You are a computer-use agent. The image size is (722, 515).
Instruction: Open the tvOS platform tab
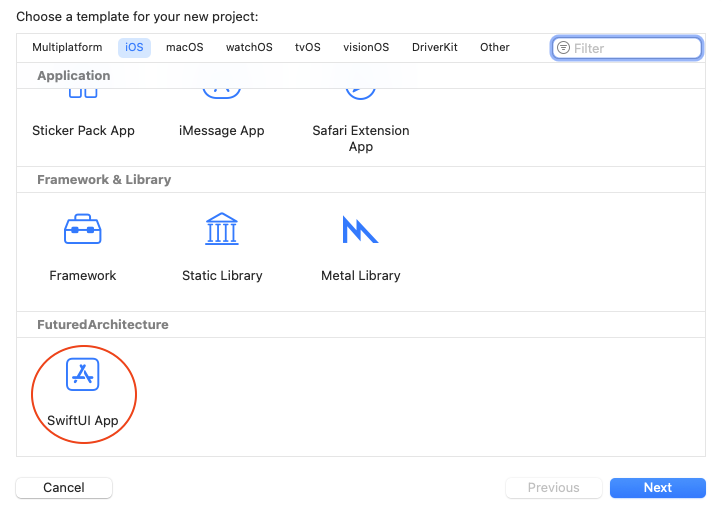307,47
